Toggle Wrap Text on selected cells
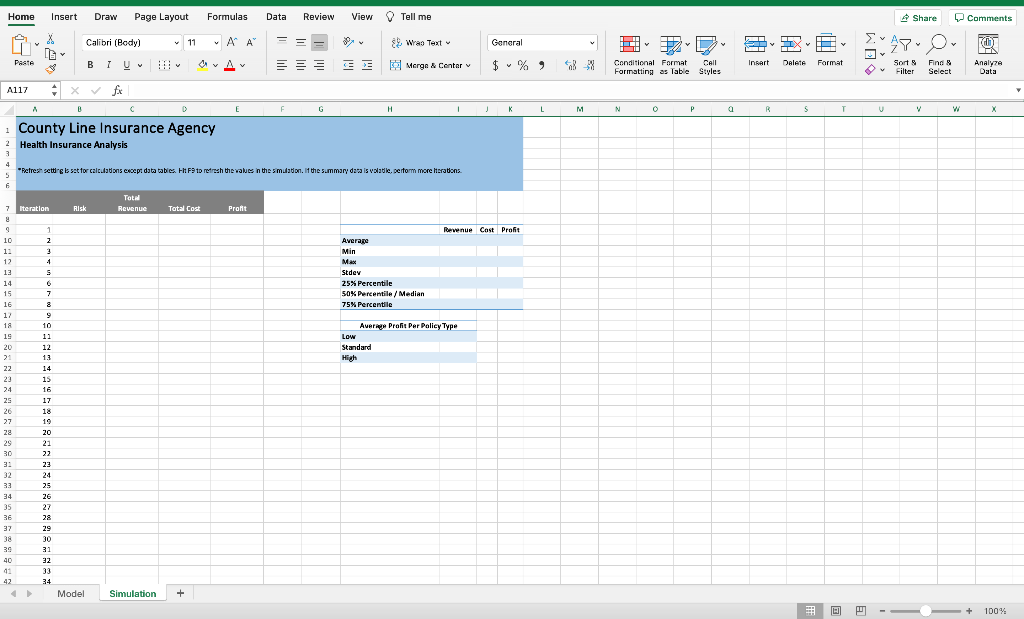This screenshot has width=1024, height=619. [421, 42]
